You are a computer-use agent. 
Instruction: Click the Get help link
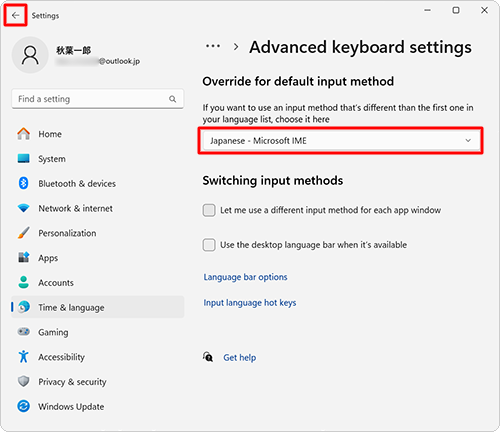coord(240,358)
